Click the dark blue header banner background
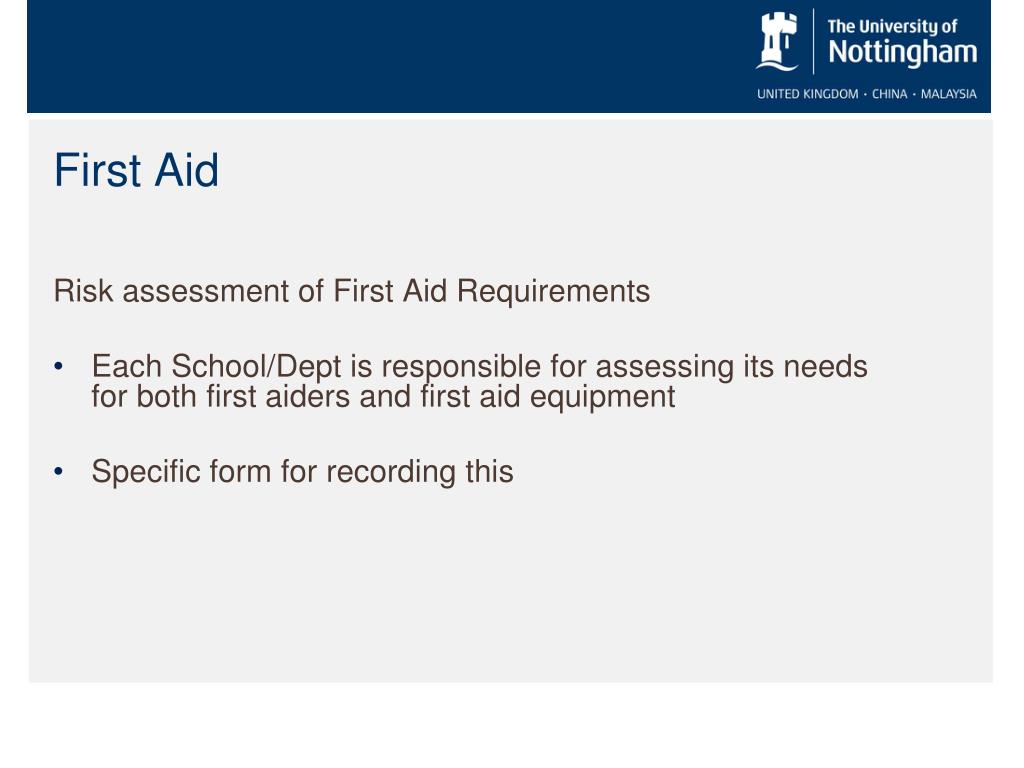The image size is (1024, 768). click(392, 56)
